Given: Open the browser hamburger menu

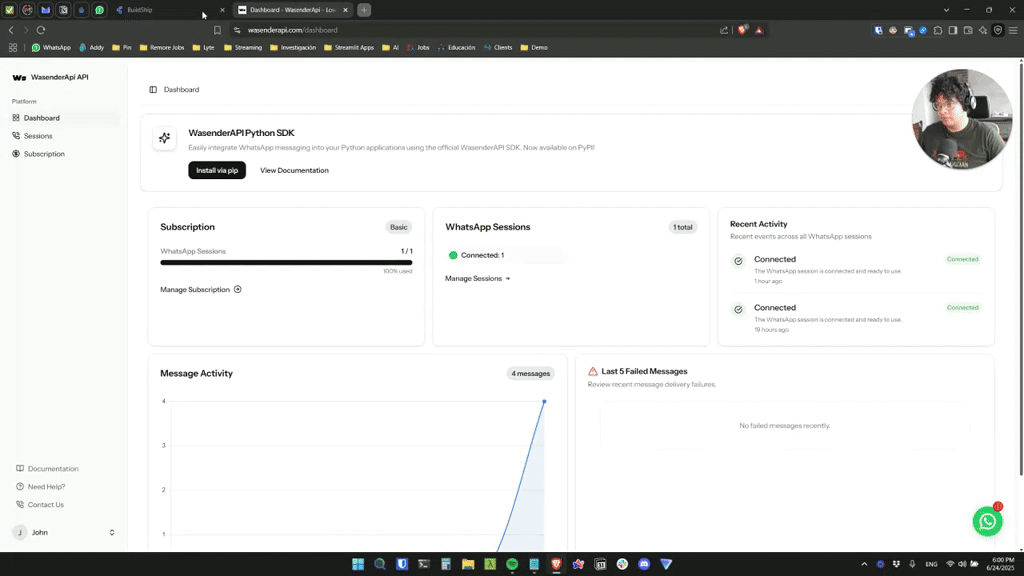Looking at the screenshot, I should coord(1013,30).
